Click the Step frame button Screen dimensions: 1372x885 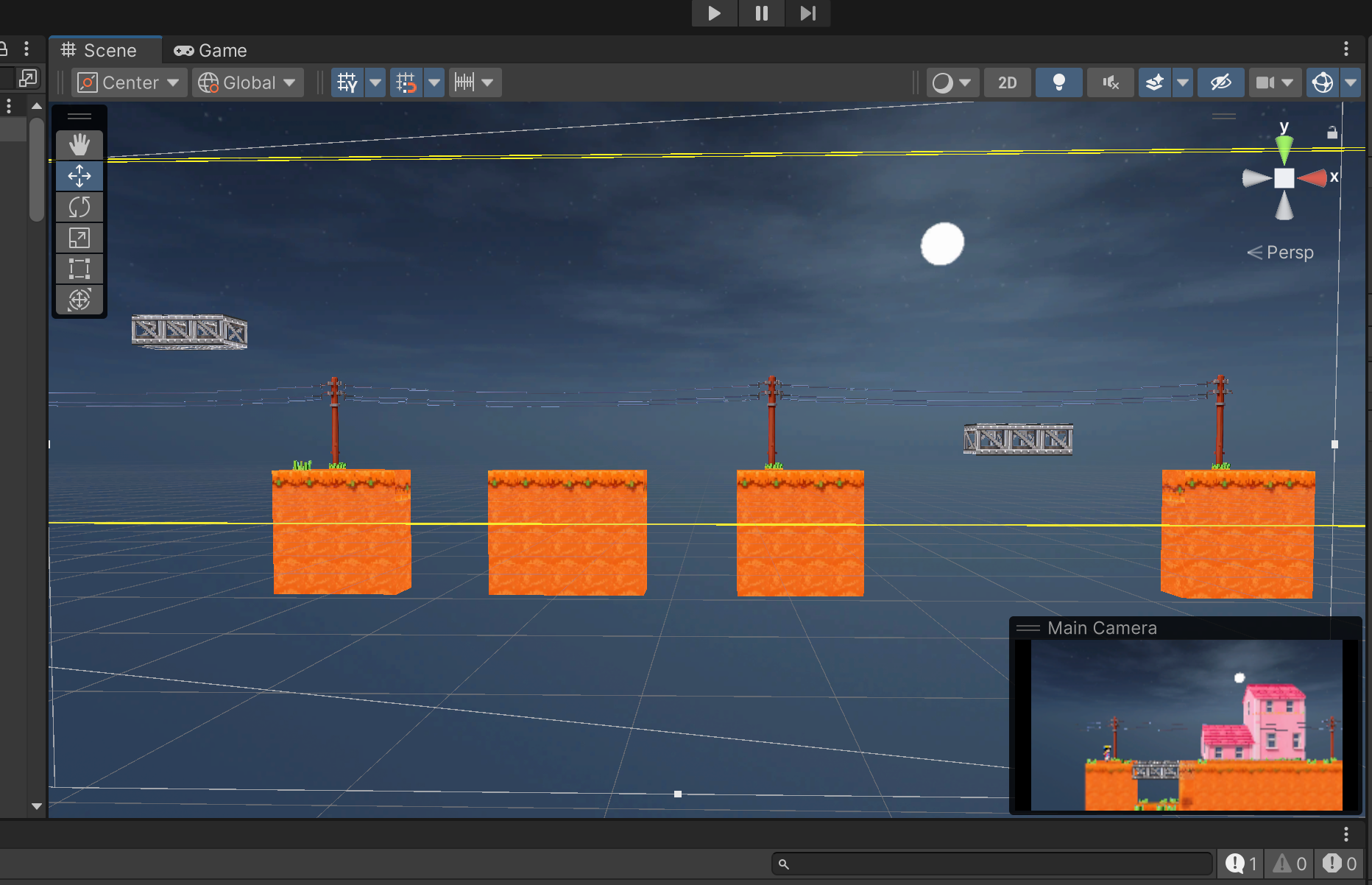(807, 13)
